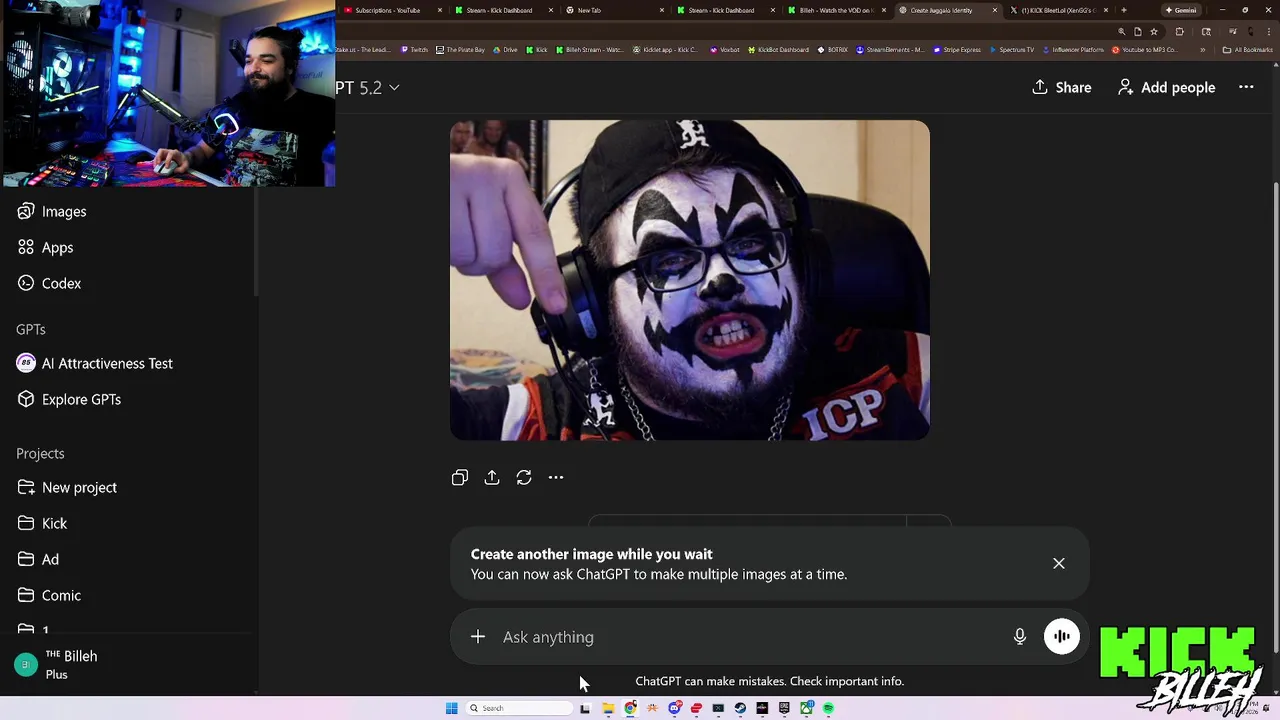Screen dimensions: 1280x720
Task: Click Add people at the top
Action: [1166, 87]
